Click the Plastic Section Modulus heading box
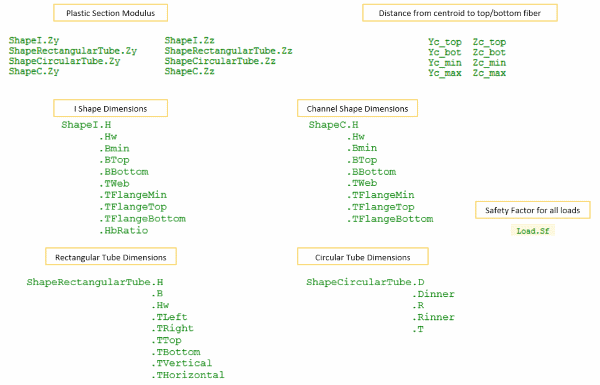600x385 pixels. tap(111, 13)
